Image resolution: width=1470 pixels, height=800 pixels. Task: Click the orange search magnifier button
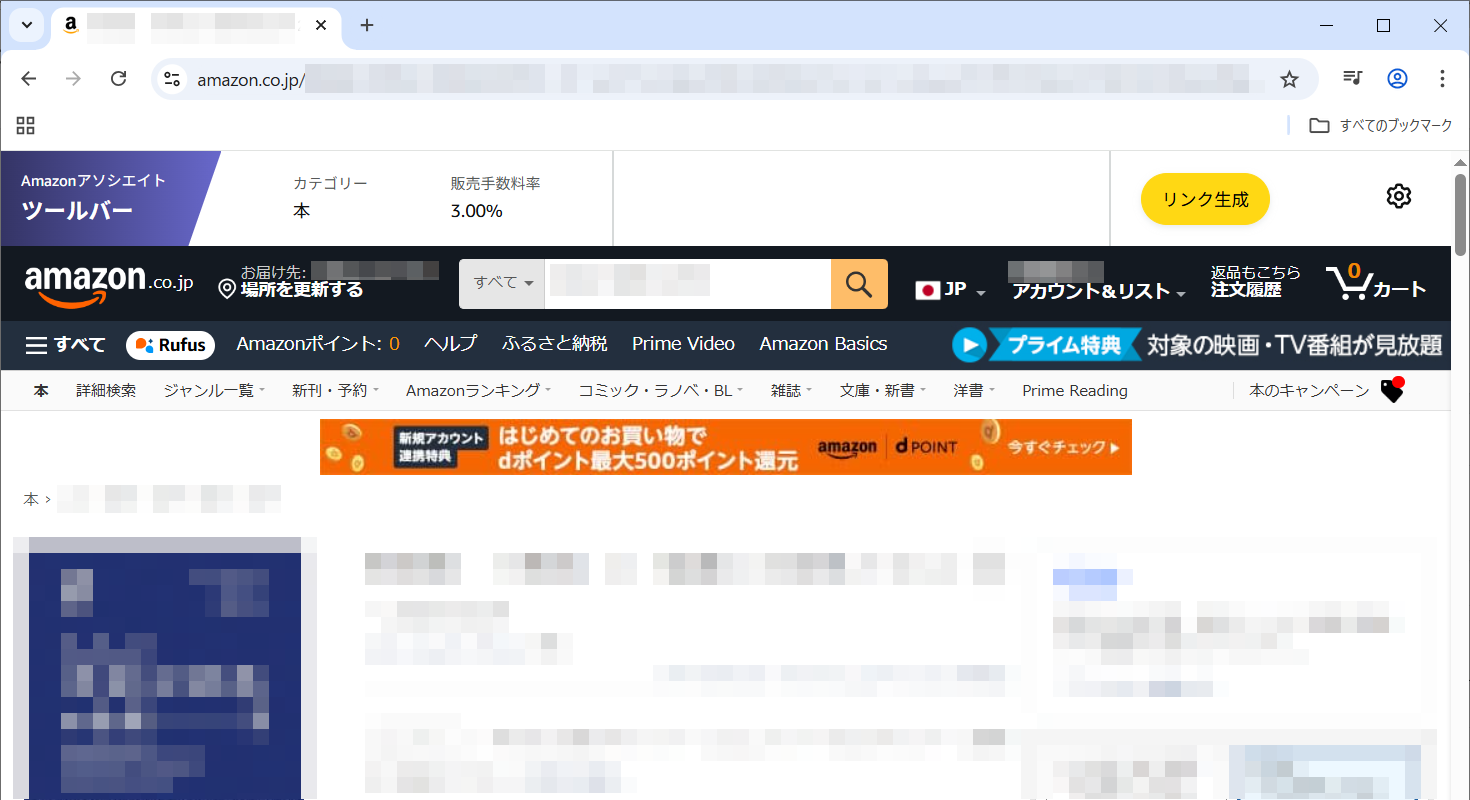pos(859,284)
